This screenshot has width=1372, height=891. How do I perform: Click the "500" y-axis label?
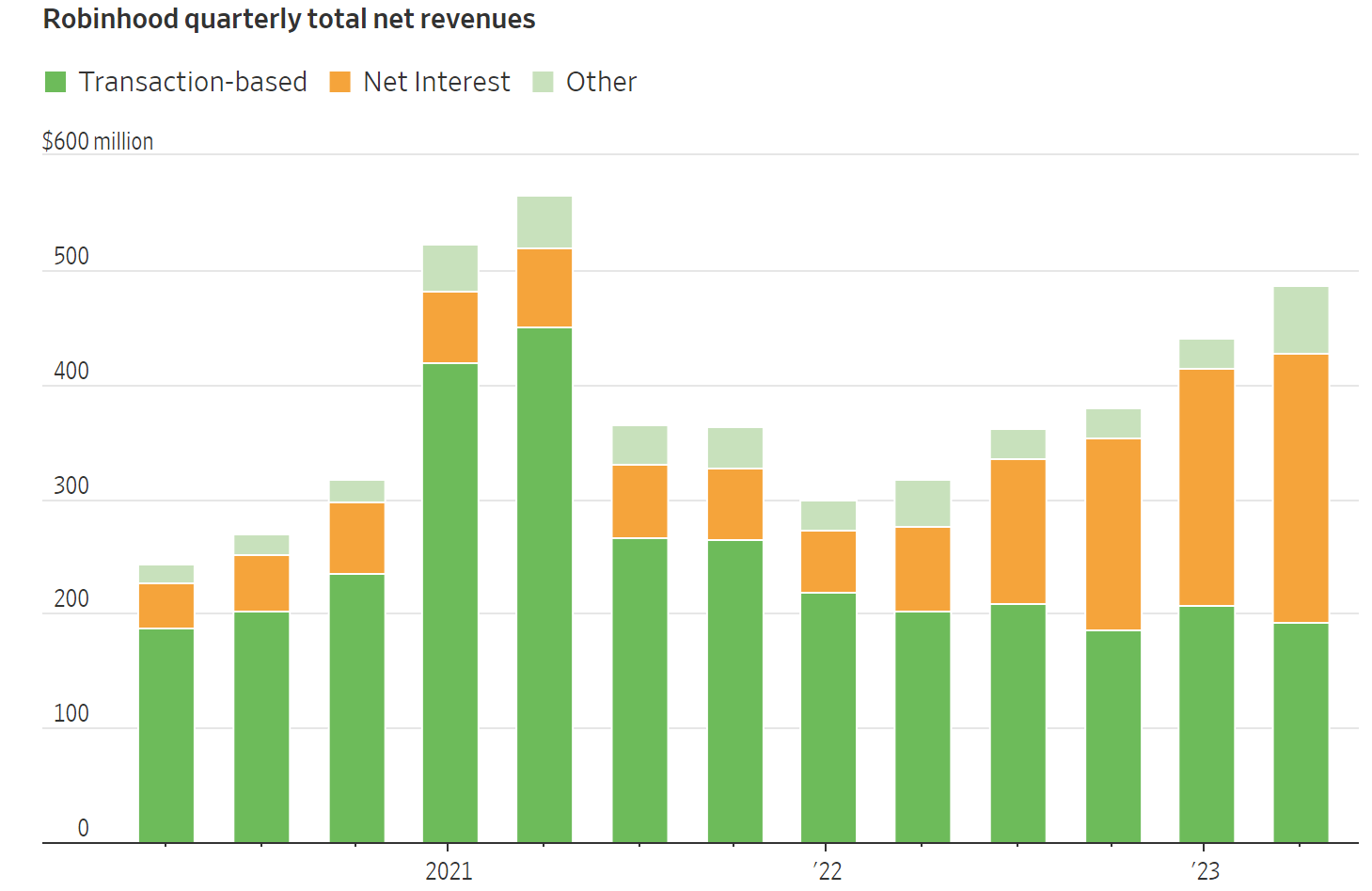71,256
